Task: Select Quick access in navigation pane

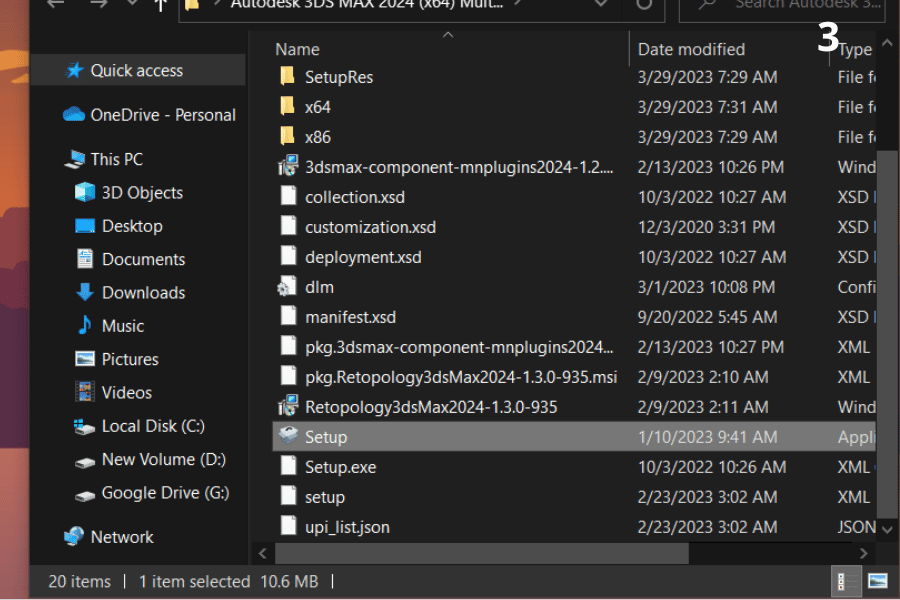Action: 137,71
